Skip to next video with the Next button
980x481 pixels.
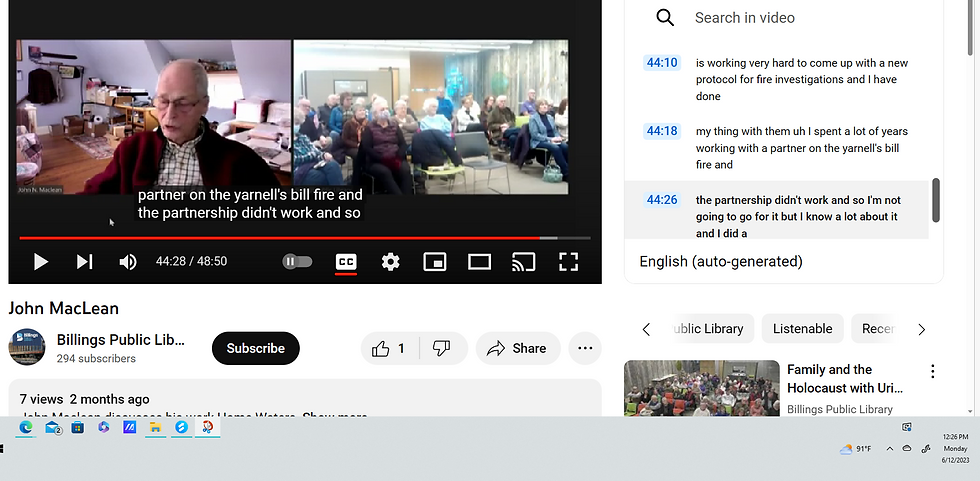coord(84,262)
